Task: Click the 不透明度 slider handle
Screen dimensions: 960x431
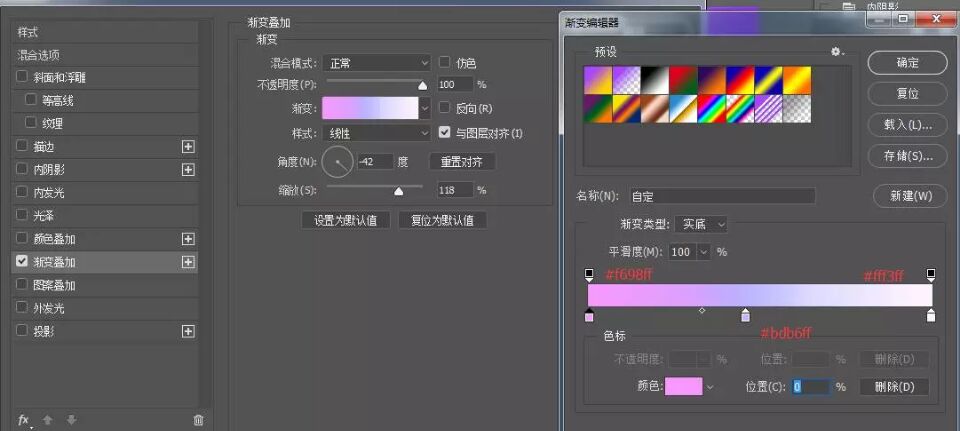Action: 422,85
